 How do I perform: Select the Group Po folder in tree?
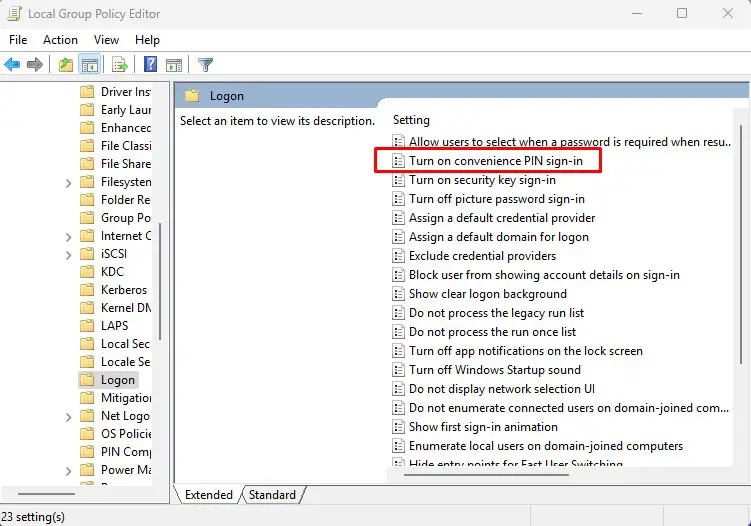coord(115,218)
